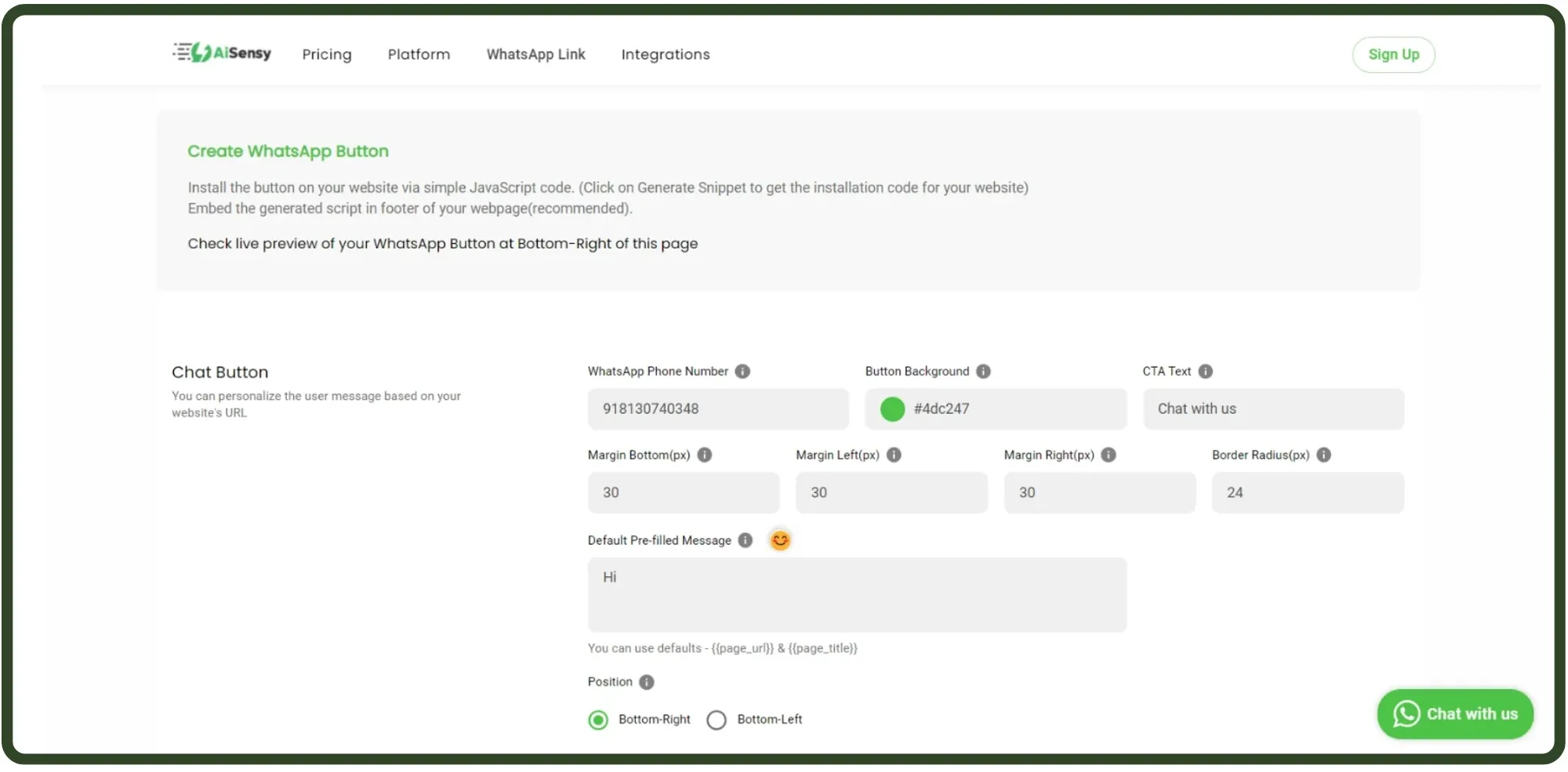Click the Default Pre-filled Message text area
Image resolution: width=1568 pixels, height=772 pixels.
(x=857, y=595)
